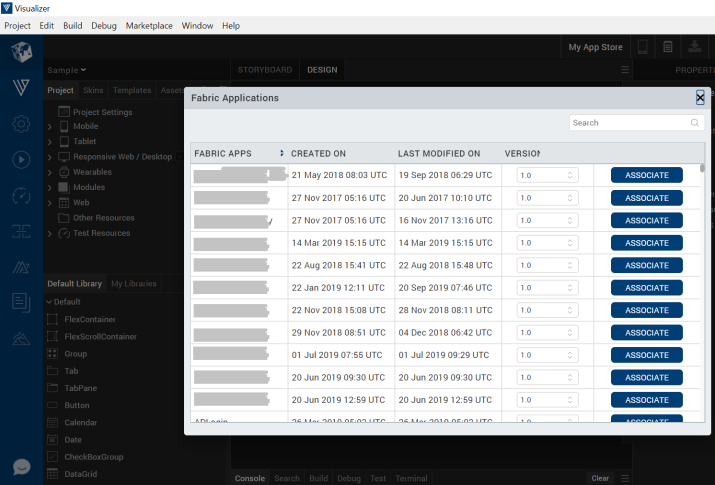The width and height of the screenshot is (715, 485).
Task: Open the settings gear in the left sidebar
Action: click(x=21, y=124)
